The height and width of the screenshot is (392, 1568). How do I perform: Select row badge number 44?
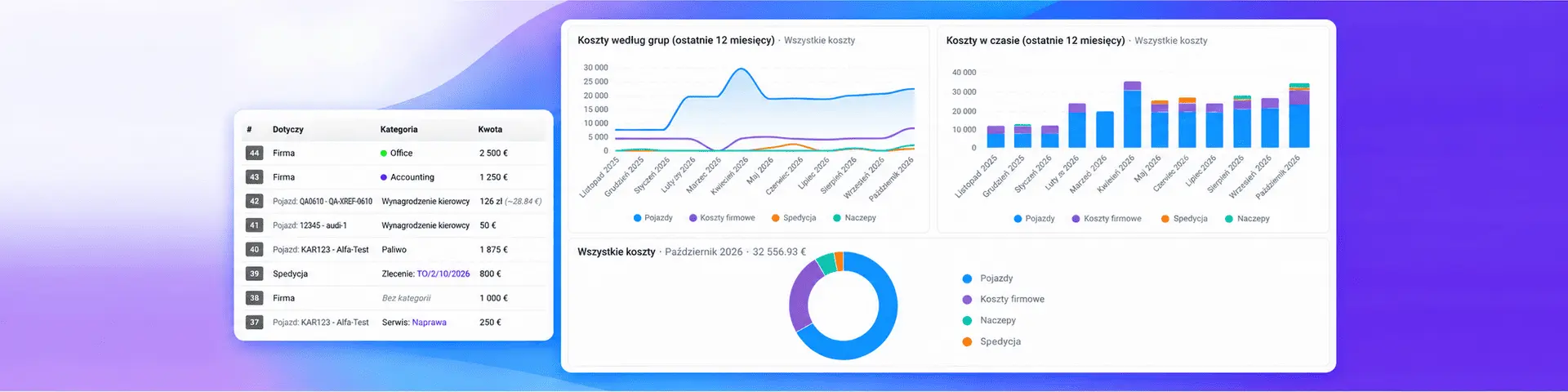[x=254, y=153]
